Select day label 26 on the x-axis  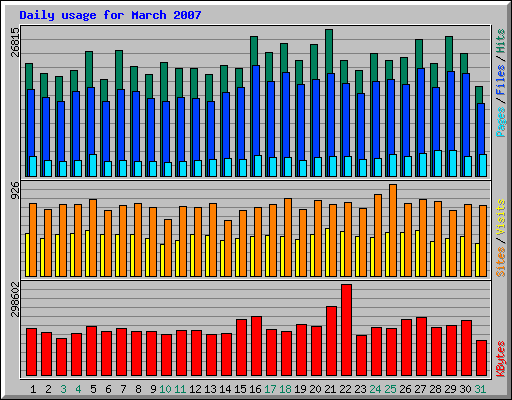(405, 389)
